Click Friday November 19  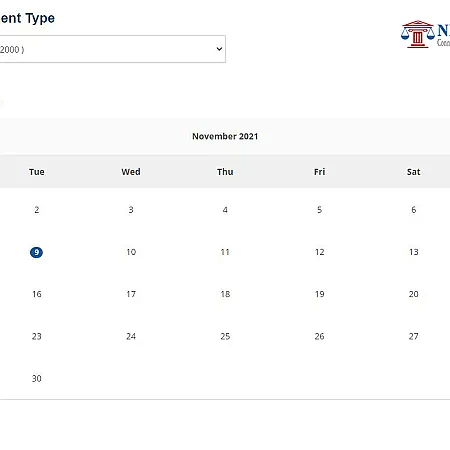click(x=319, y=294)
